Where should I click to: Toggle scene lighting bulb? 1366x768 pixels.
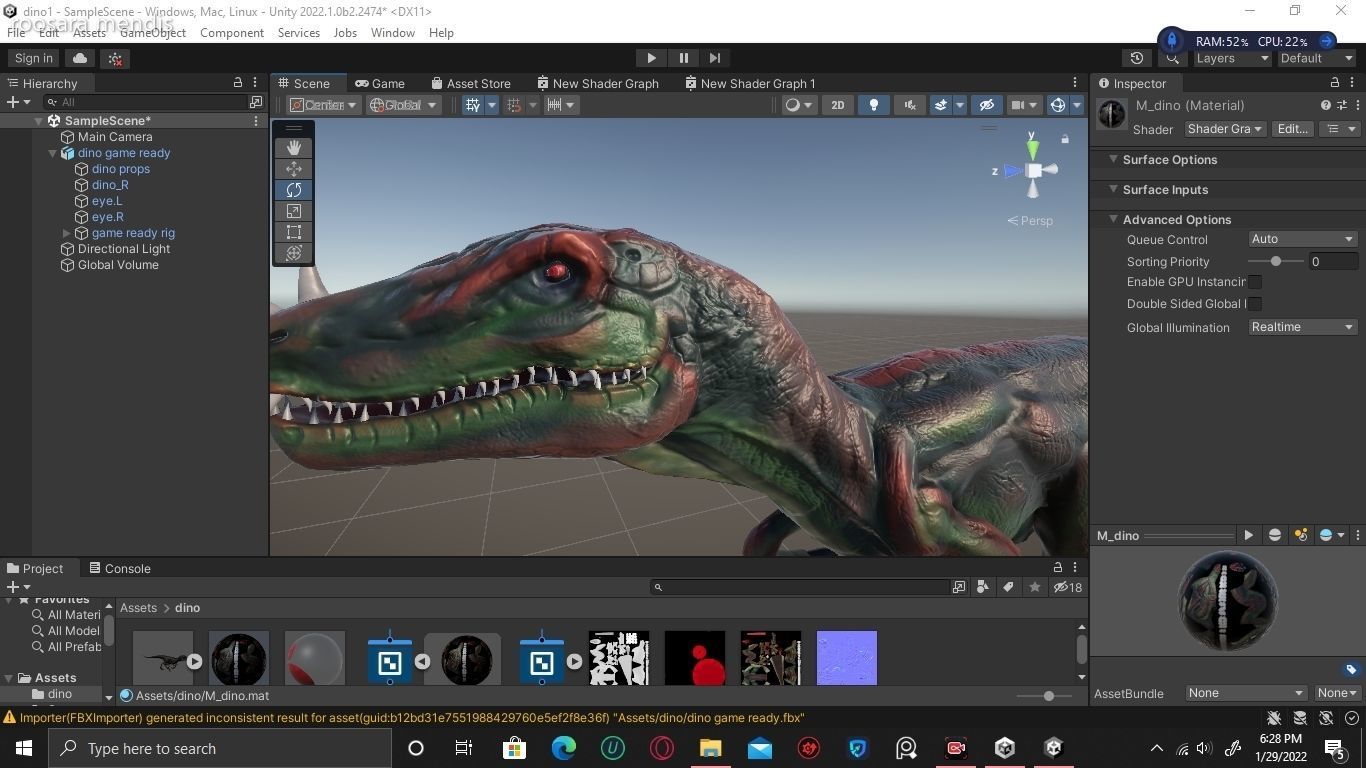coord(874,104)
